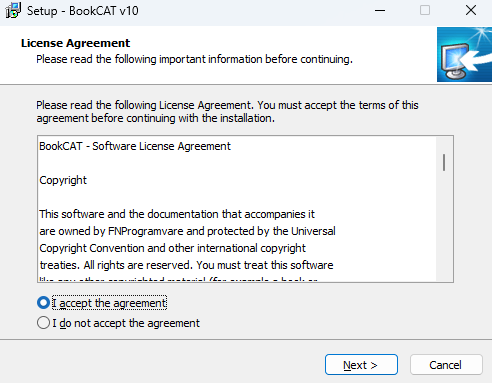
Task: Click the 'I accept the agreement' label text
Action: tap(109, 303)
